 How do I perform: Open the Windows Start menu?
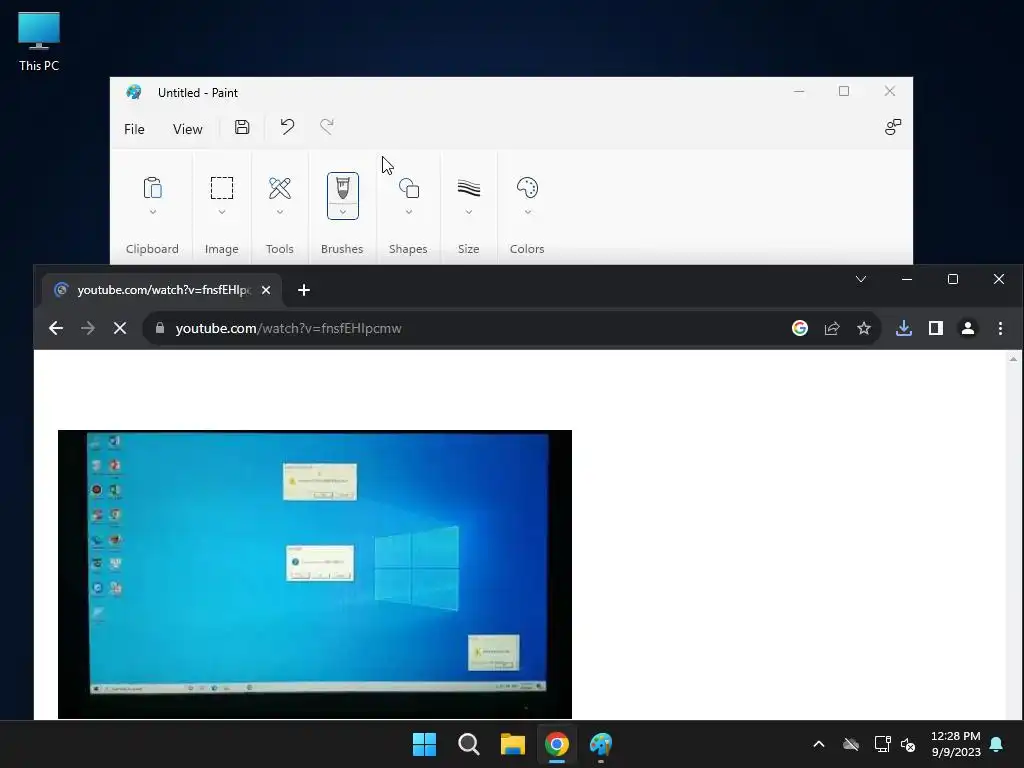[x=424, y=744]
